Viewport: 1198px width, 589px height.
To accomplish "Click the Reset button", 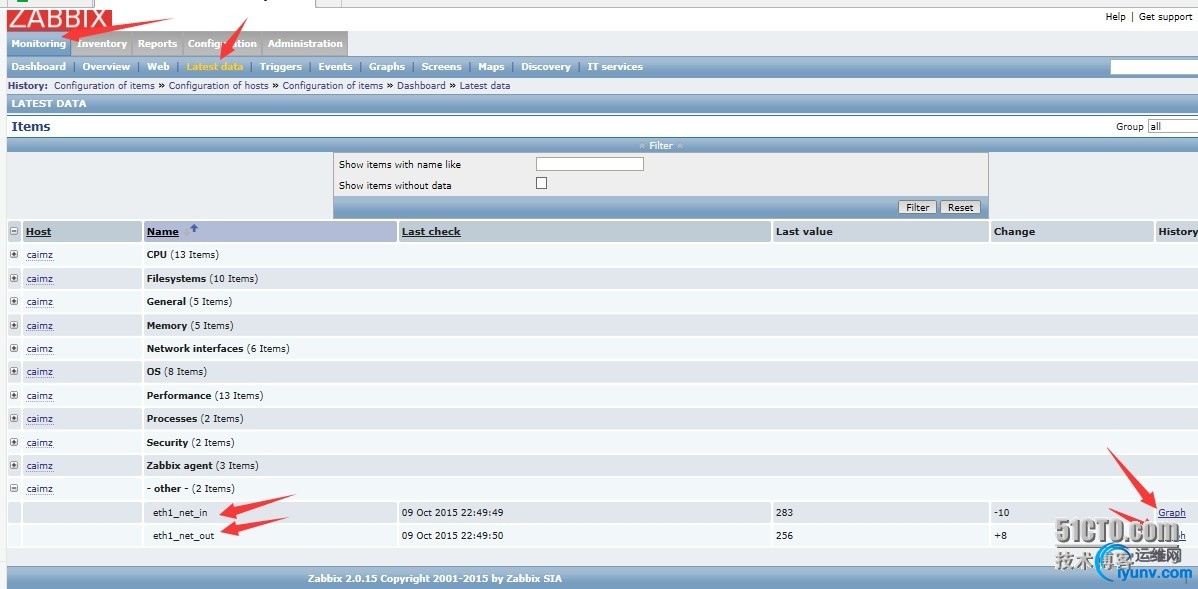I will 960,207.
